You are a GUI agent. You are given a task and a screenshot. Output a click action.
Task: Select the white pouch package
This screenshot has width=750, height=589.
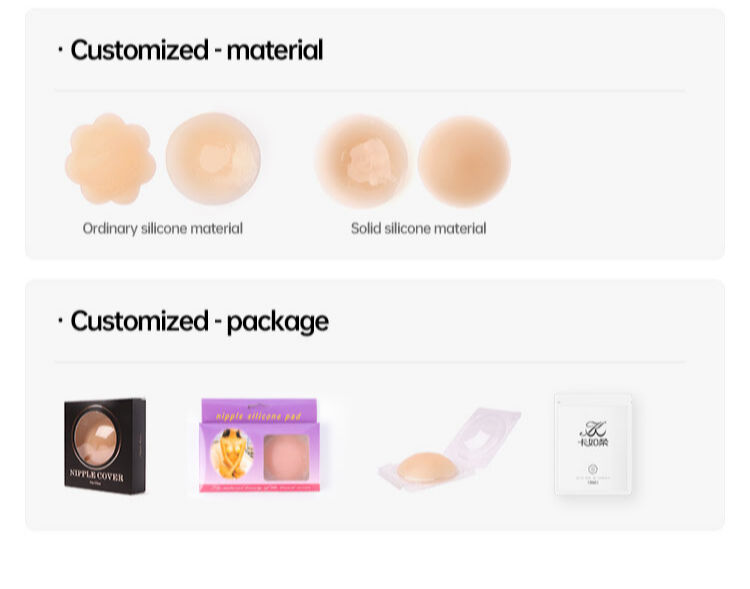point(593,443)
